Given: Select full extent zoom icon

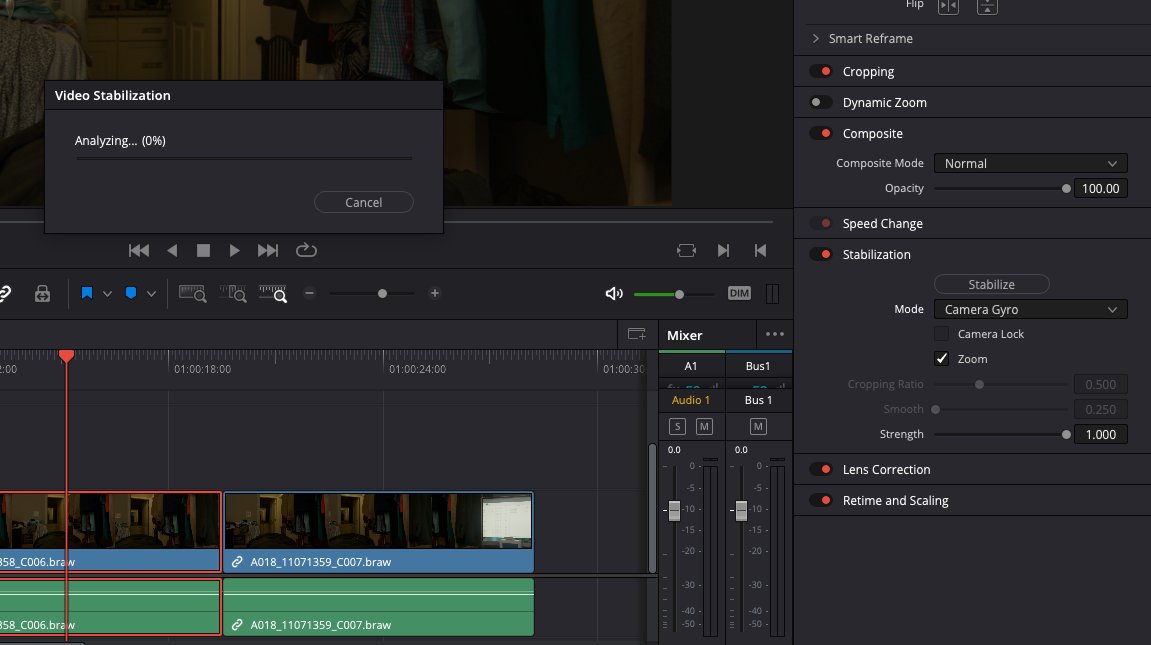Looking at the screenshot, I should pos(192,294).
